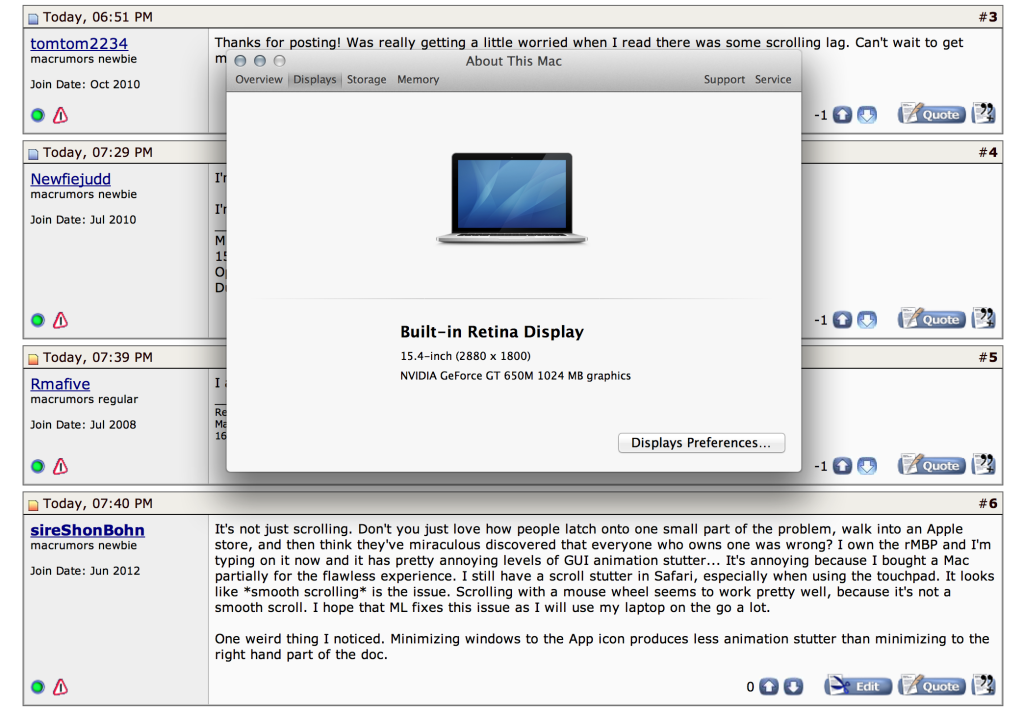The height and width of the screenshot is (715, 1023).
Task: Open the Storage tab
Action: click(367, 80)
